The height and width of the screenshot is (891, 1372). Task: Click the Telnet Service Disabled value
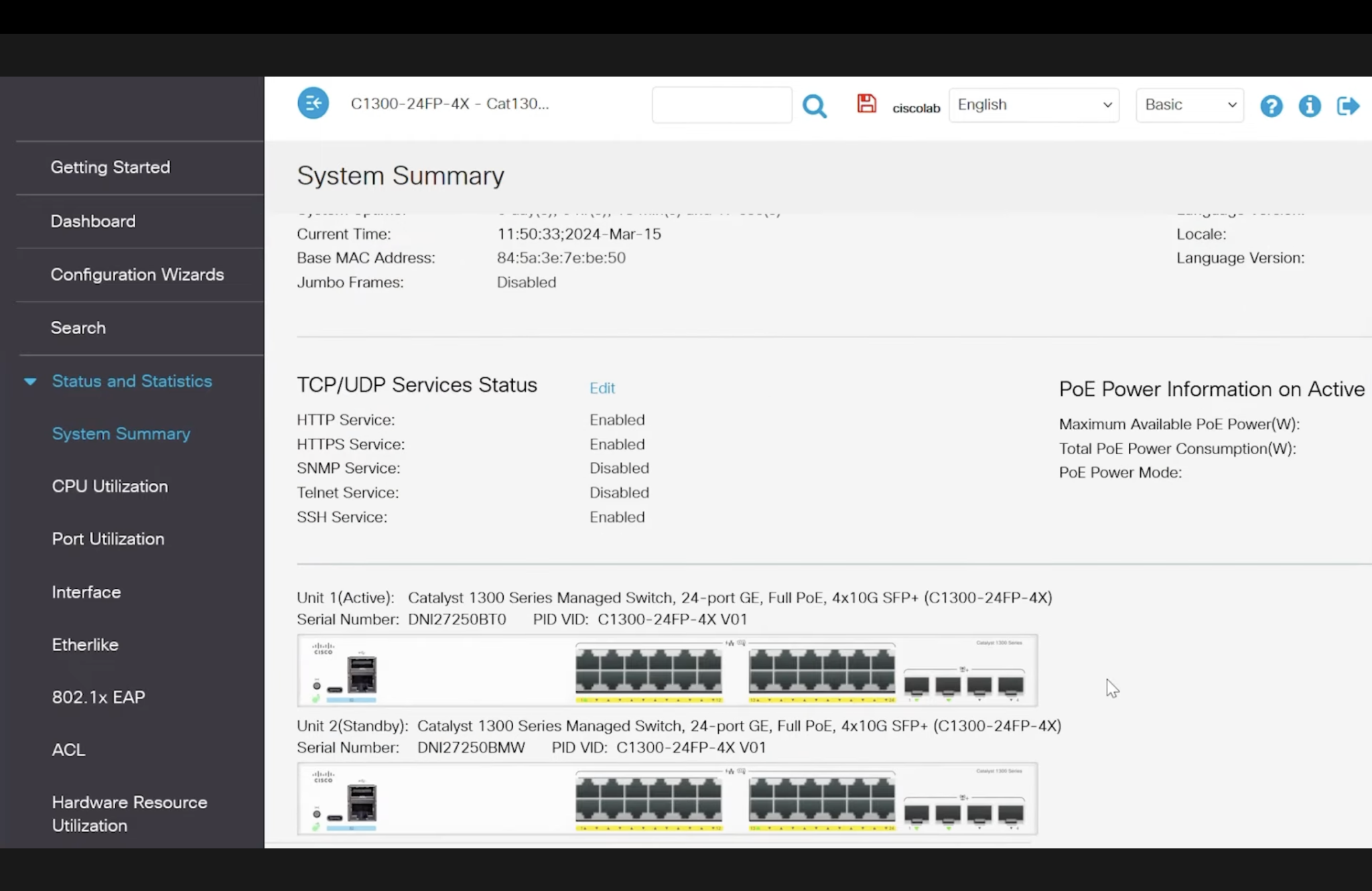(619, 492)
